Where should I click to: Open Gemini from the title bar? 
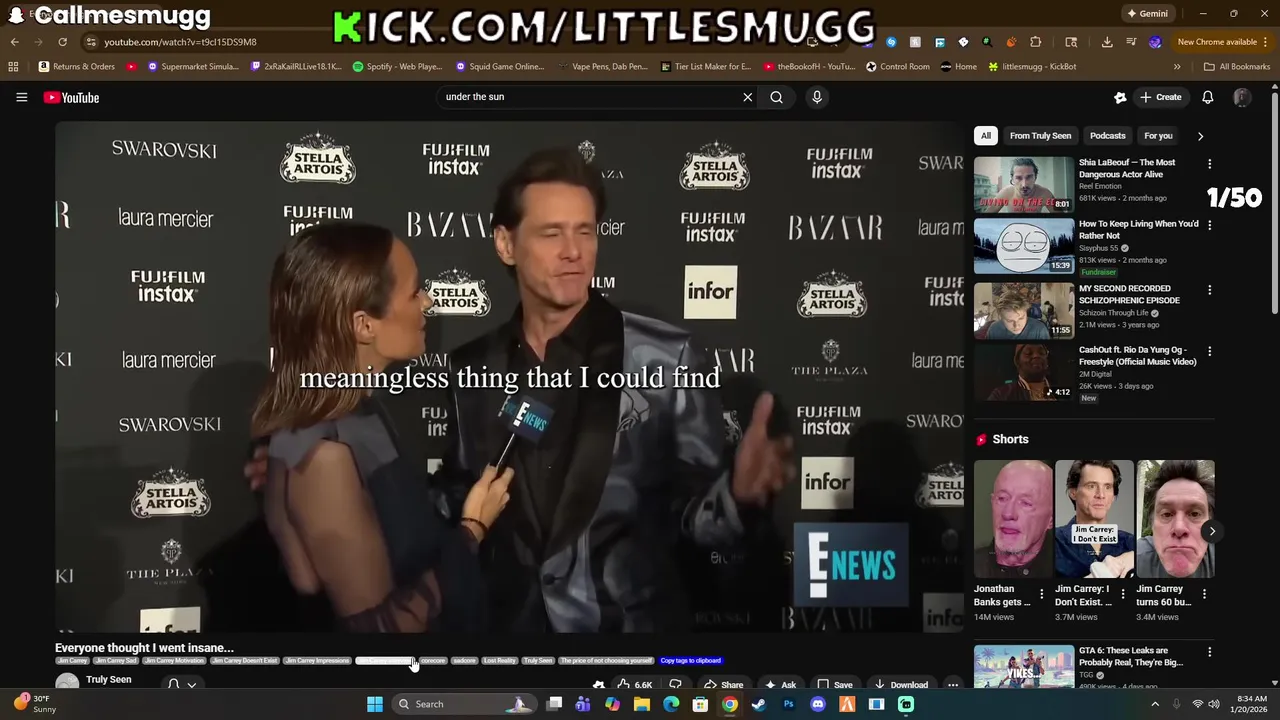1147,14
